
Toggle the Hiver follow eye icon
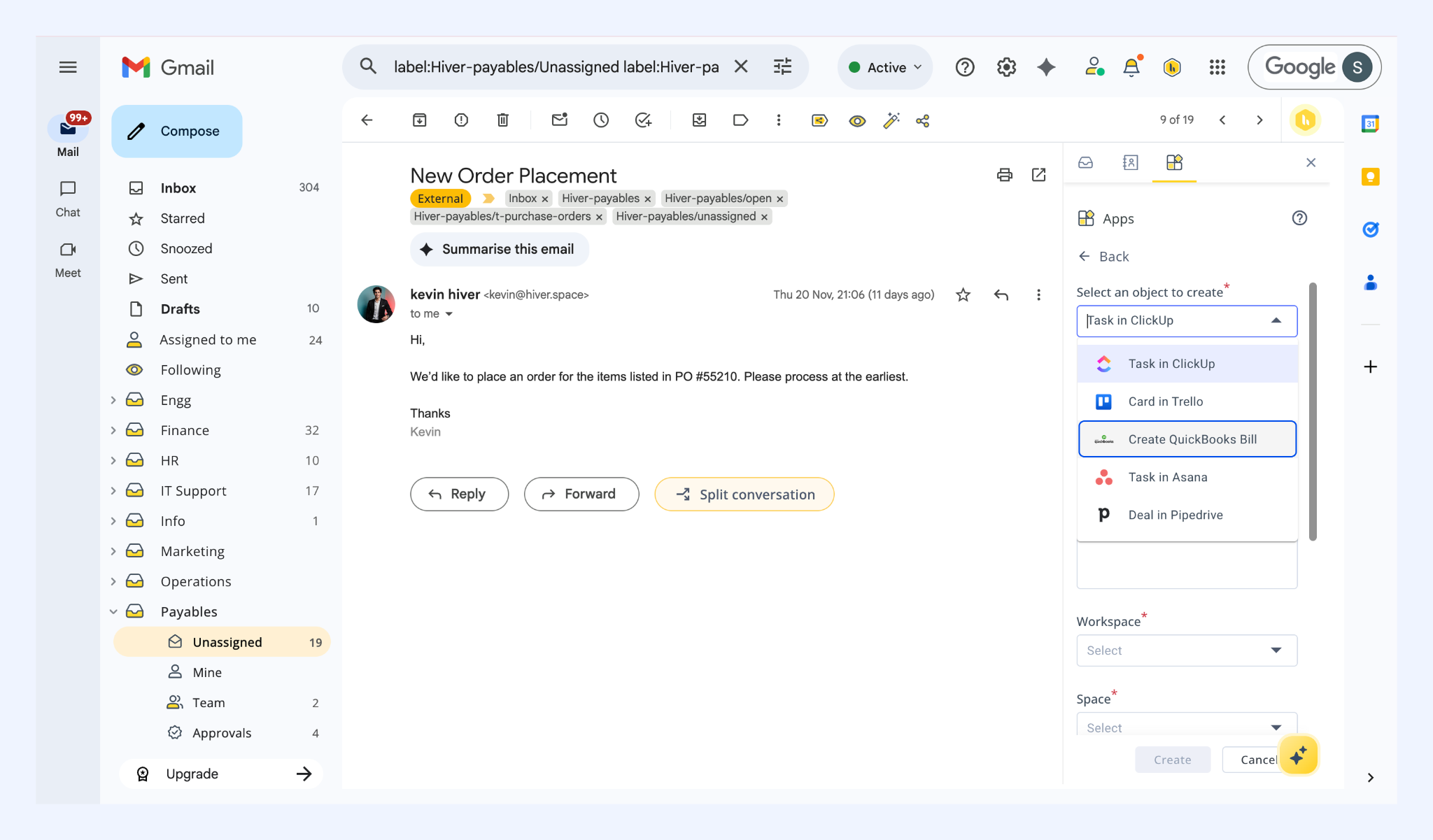point(857,121)
